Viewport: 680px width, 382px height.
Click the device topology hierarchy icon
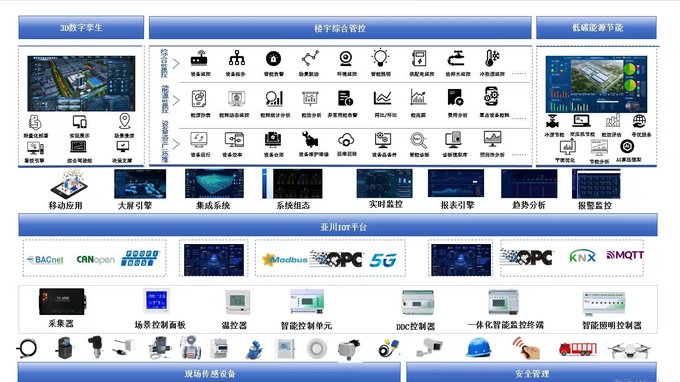(237, 58)
